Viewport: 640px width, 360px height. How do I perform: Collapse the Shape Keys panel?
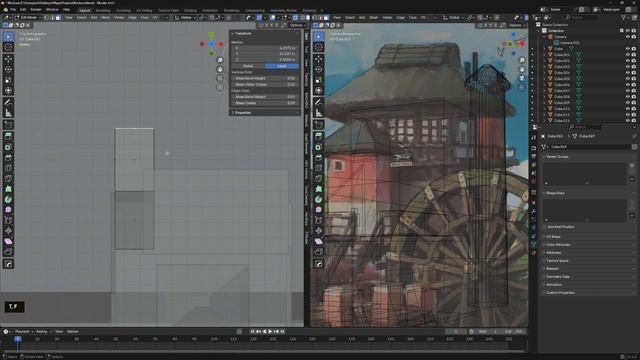(554, 193)
